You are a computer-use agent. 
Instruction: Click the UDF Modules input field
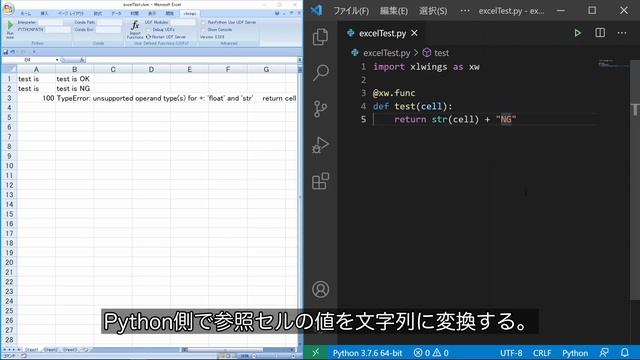pos(183,22)
